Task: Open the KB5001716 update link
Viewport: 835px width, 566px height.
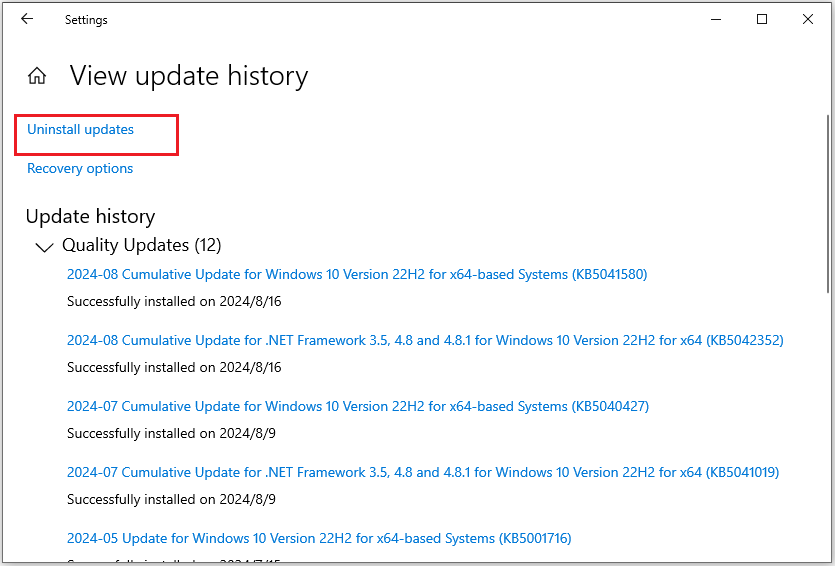Action: pyautogui.click(x=319, y=538)
